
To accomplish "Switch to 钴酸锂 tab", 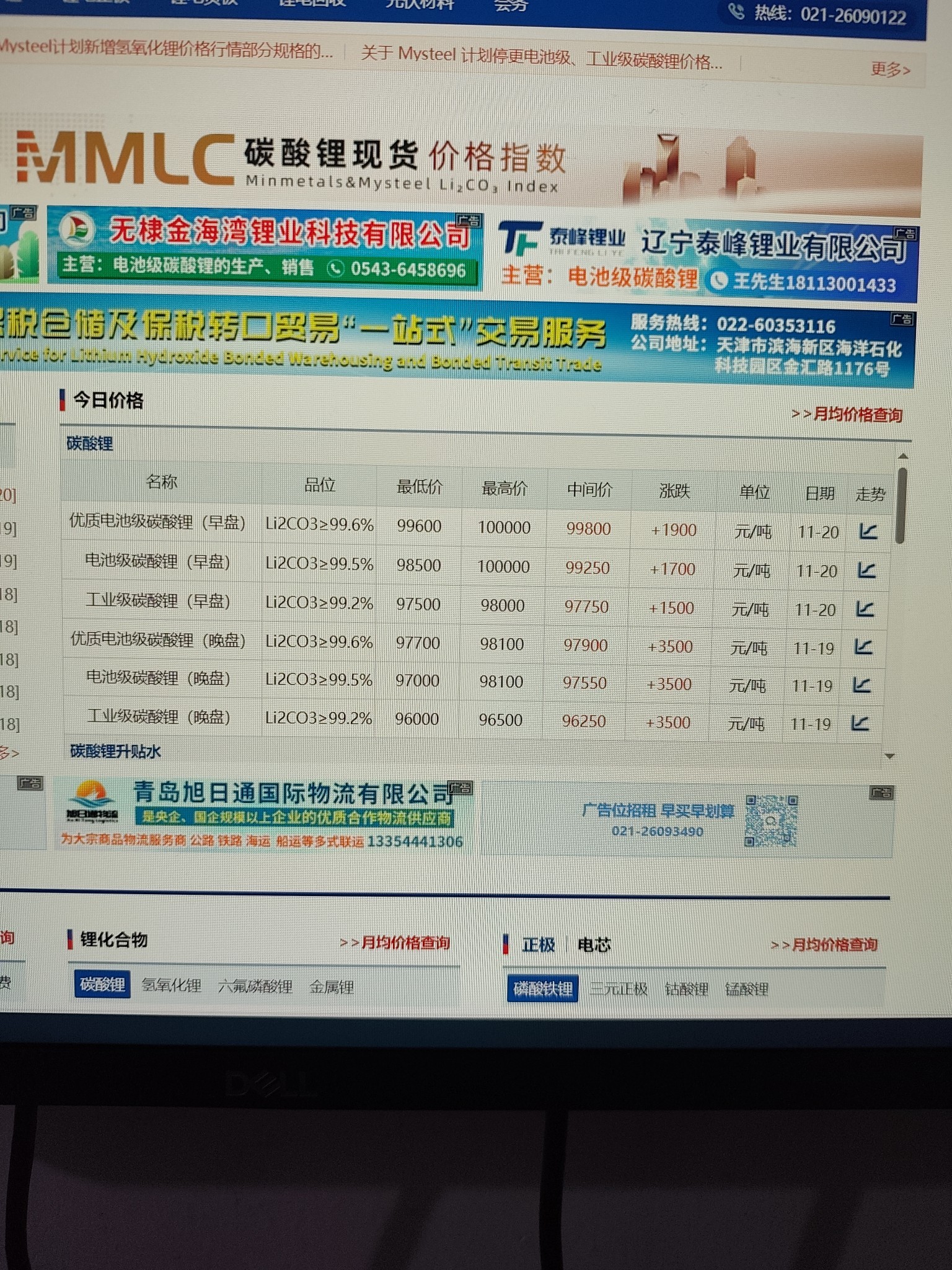I will pyautogui.click(x=687, y=989).
